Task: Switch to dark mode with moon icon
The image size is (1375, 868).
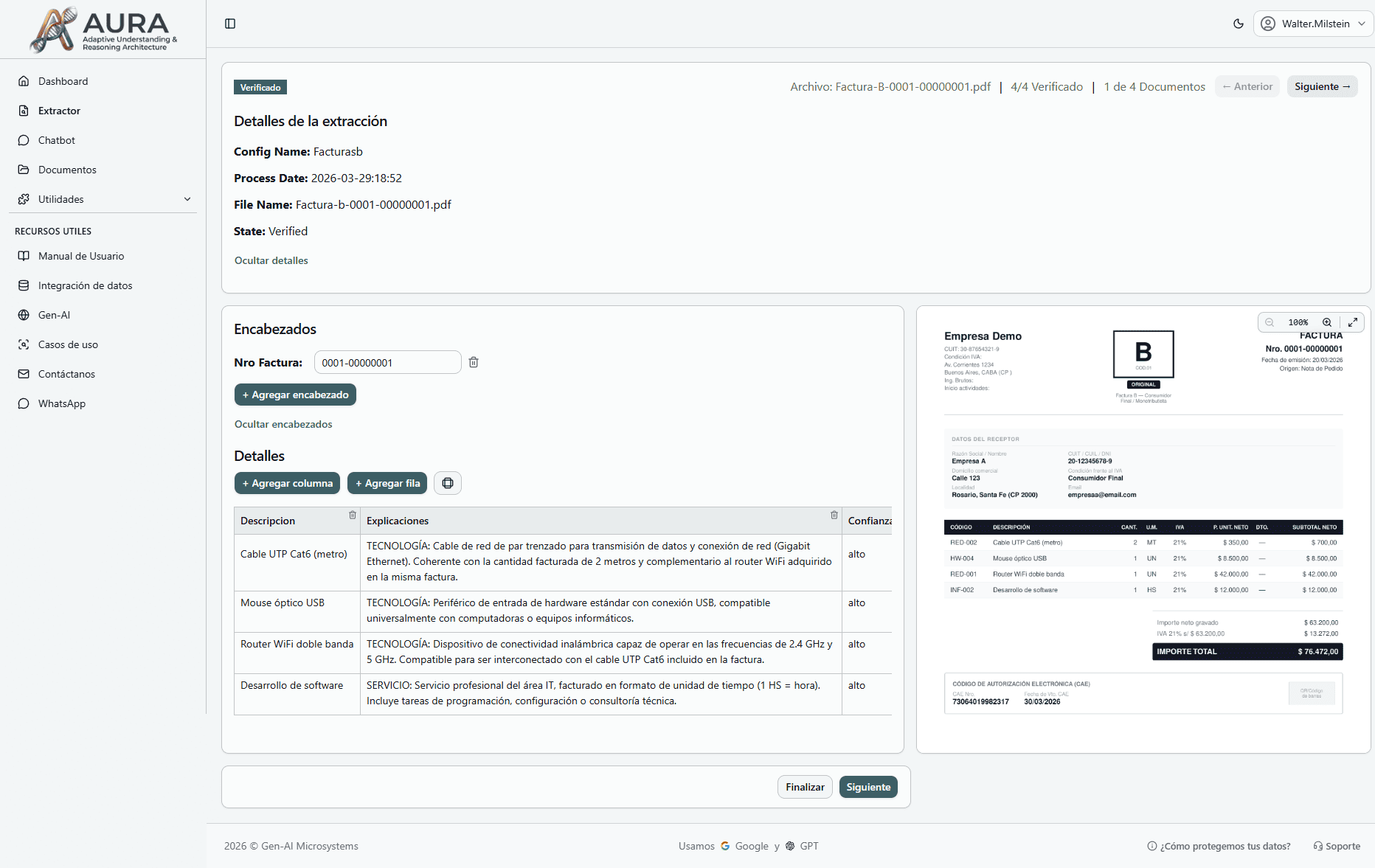Action: [1239, 24]
